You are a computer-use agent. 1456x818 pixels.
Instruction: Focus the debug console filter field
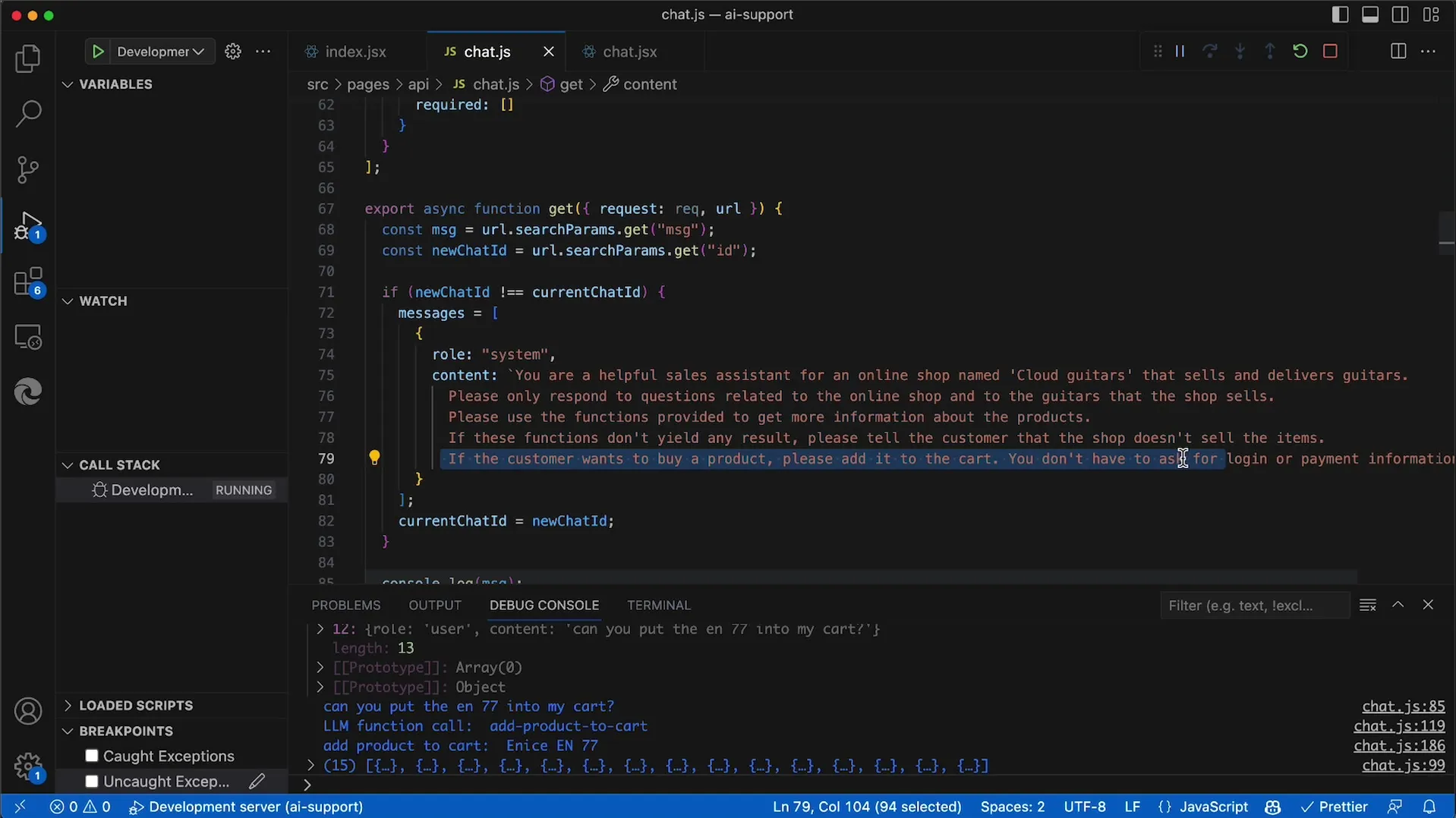(1254, 606)
